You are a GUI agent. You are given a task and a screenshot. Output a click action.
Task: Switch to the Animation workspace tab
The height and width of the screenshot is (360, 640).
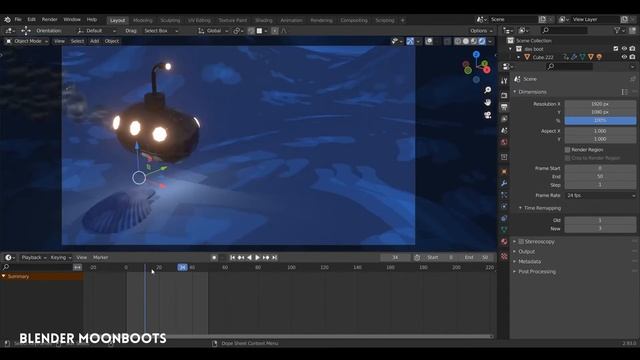291,20
